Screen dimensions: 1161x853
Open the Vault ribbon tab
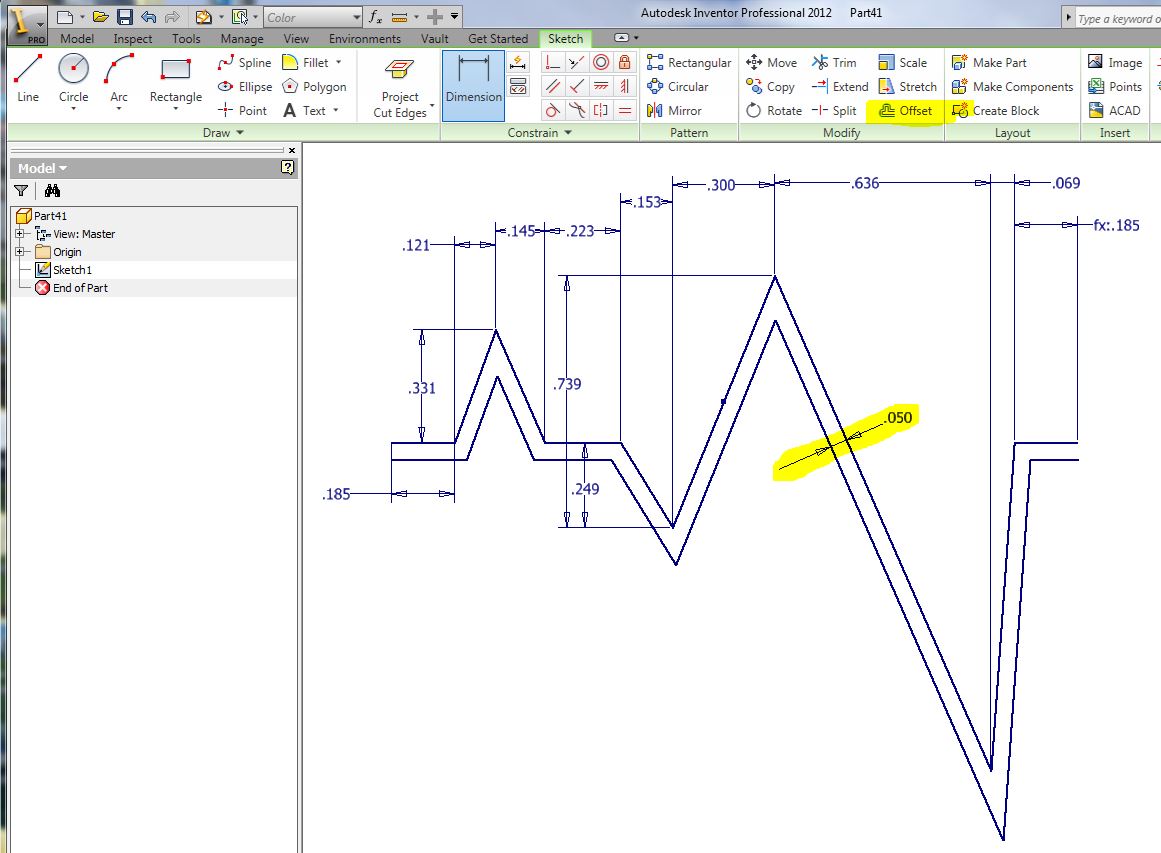pyautogui.click(x=435, y=39)
